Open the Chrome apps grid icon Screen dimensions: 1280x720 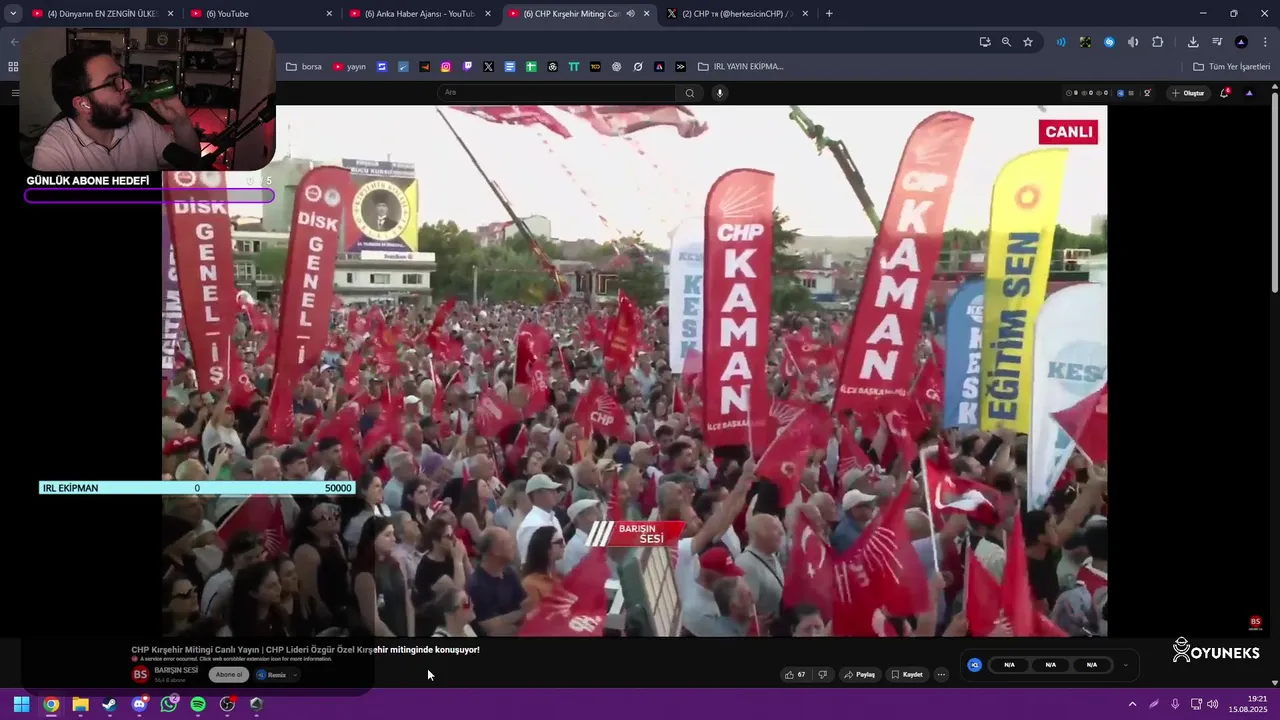pos(13,67)
